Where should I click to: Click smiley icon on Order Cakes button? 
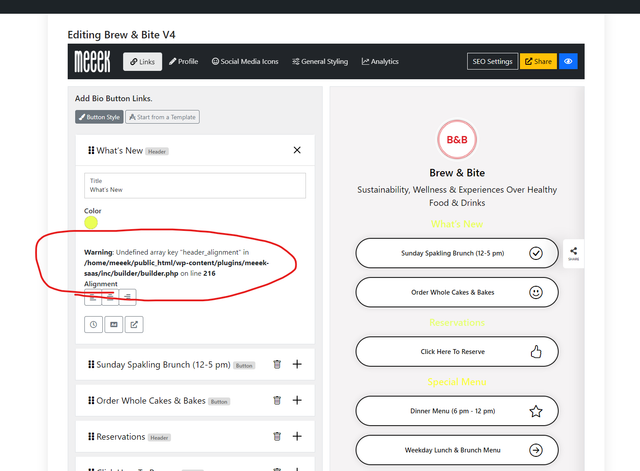pyautogui.click(x=536, y=292)
